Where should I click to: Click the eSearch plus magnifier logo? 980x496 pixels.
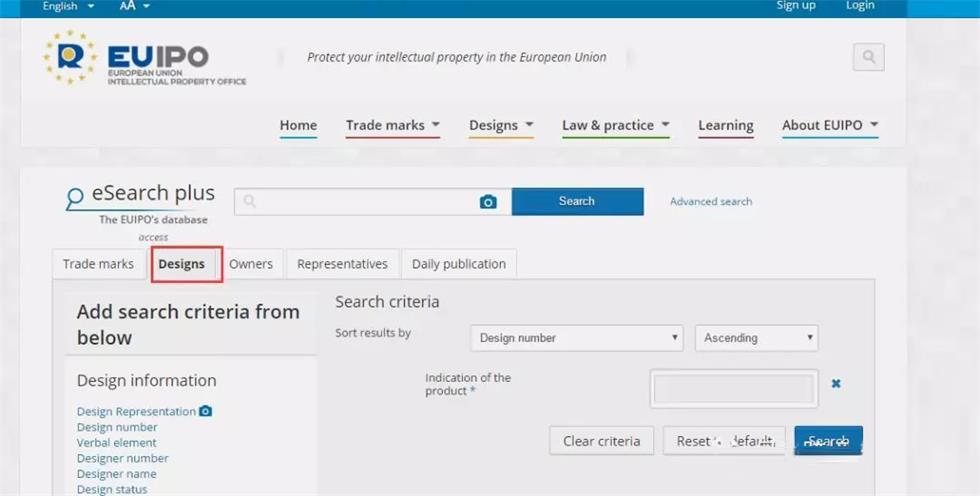pos(74,197)
